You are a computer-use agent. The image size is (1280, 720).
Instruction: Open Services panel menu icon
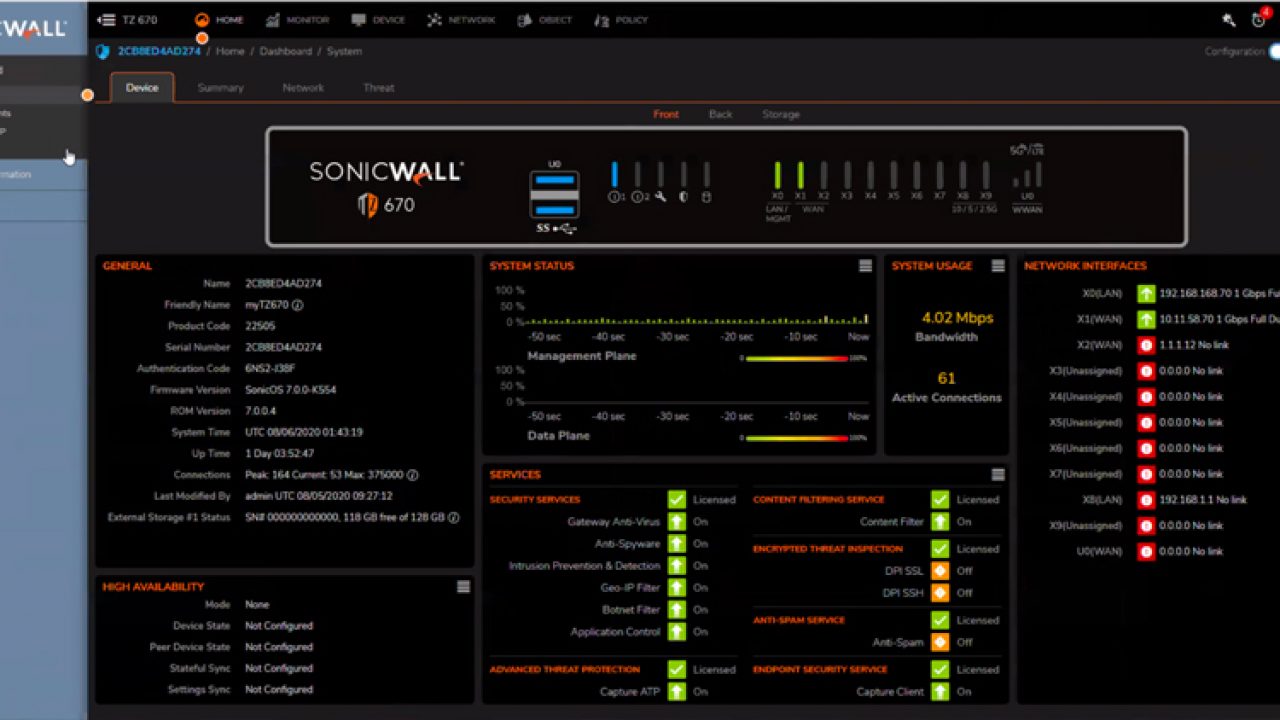click(x=998, y=474)
